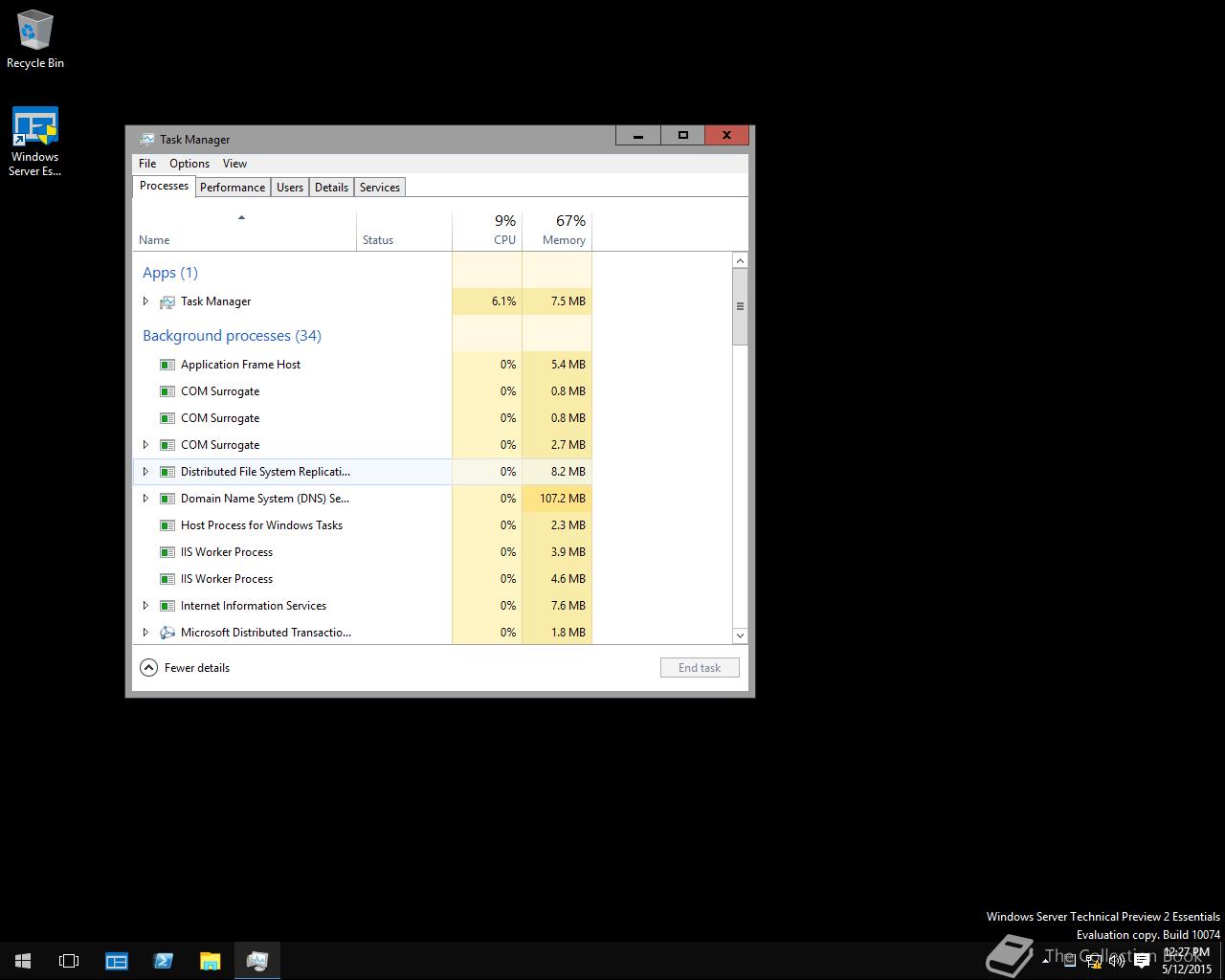
Task: Collapse view with Fewer details
Action: 186,668
